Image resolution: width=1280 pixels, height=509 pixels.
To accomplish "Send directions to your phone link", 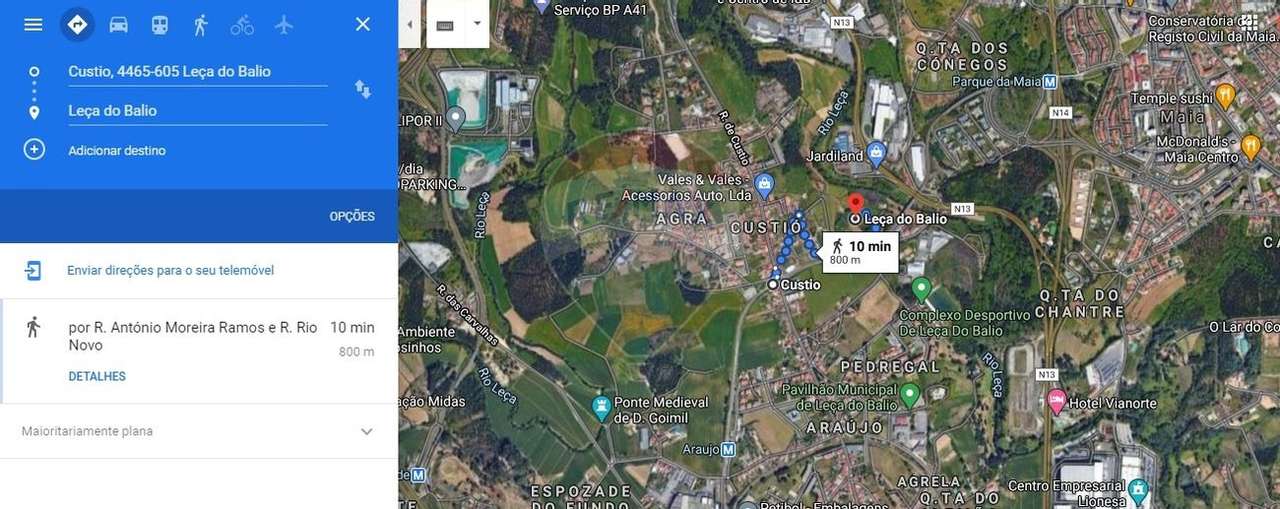I will tap(170, 270).
